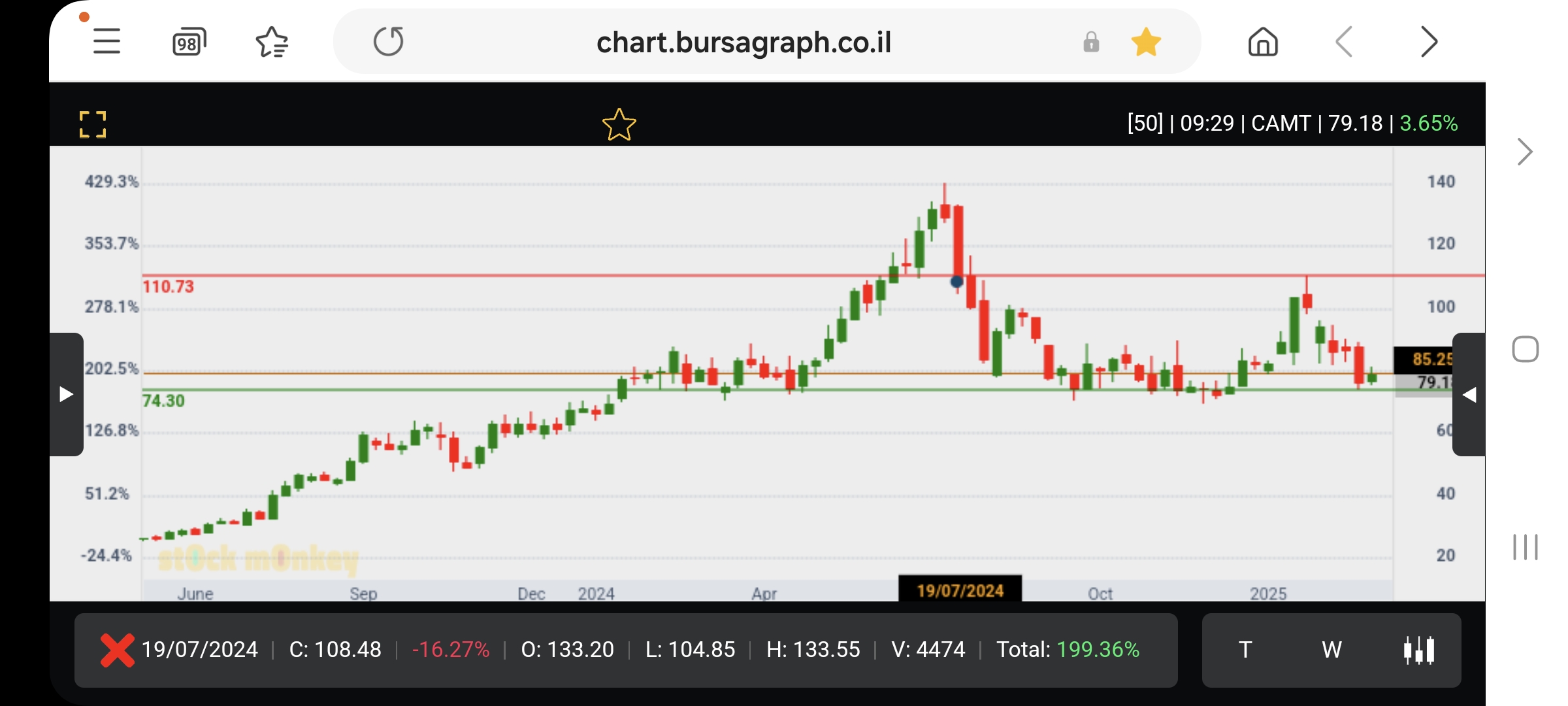Open the tabs counter showing 98
The image size is (1568, 706).
tap(189, 42)
